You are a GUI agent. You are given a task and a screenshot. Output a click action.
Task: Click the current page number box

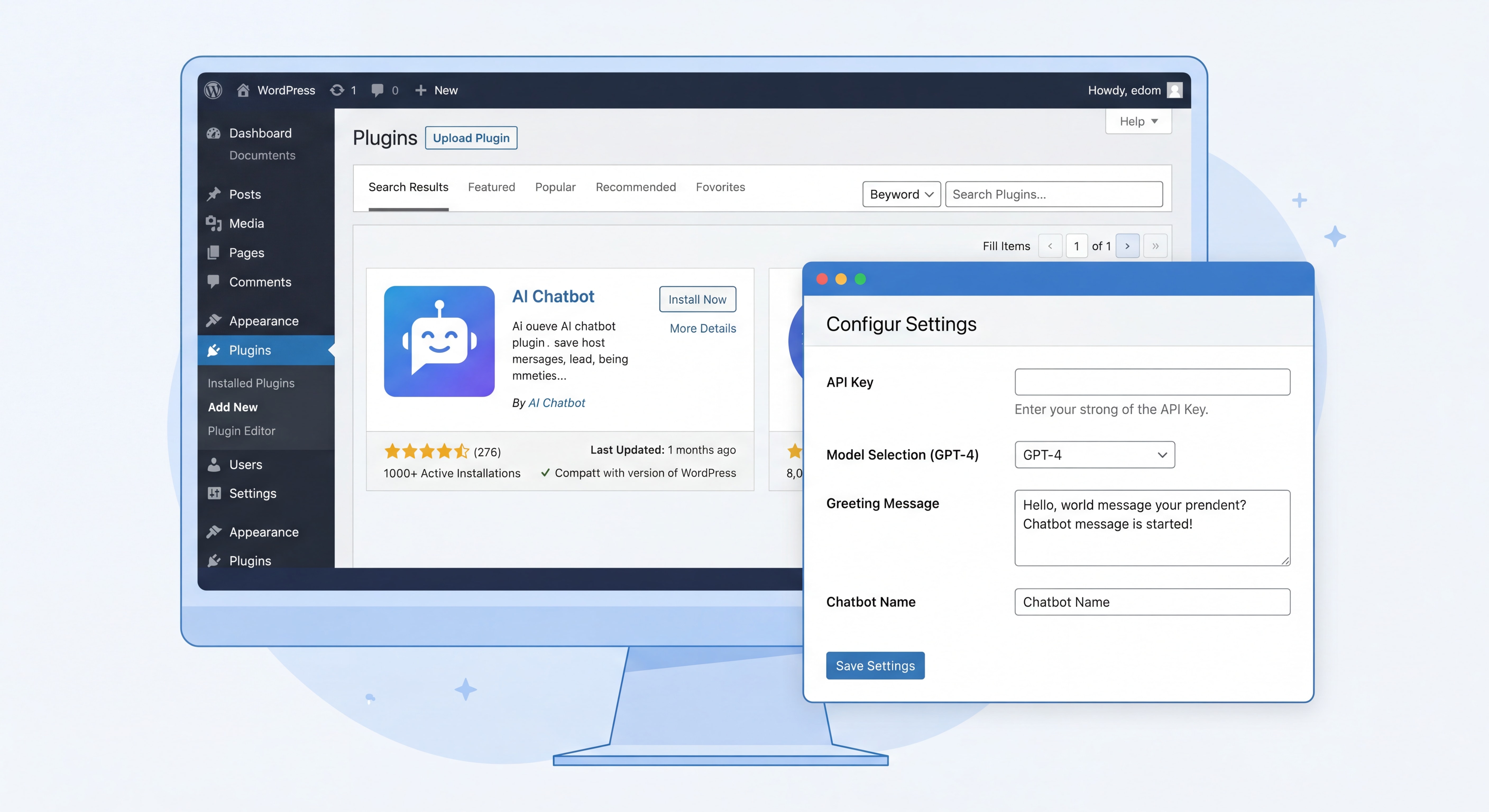click(x=1076, y=246)
